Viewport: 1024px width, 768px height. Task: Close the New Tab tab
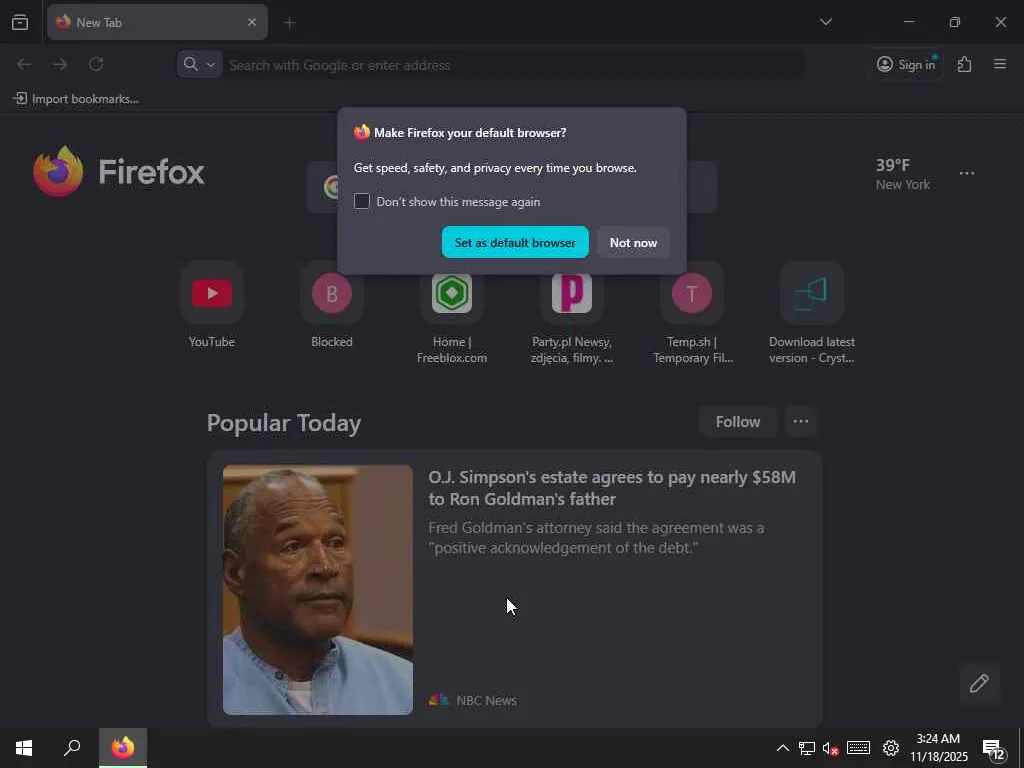point(252,22)
